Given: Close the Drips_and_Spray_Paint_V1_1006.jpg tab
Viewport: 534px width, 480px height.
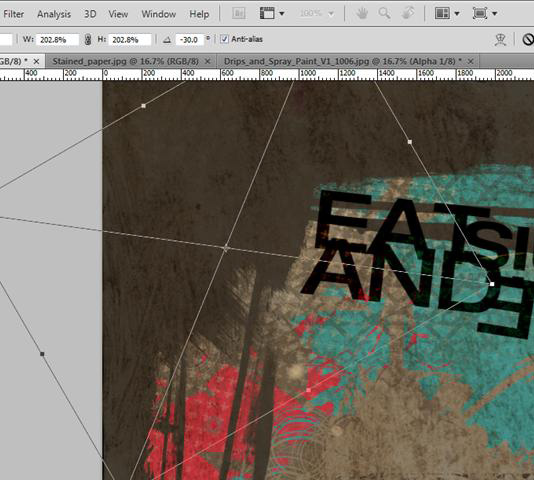Looking at the screenshot, I should pos(470,61).
